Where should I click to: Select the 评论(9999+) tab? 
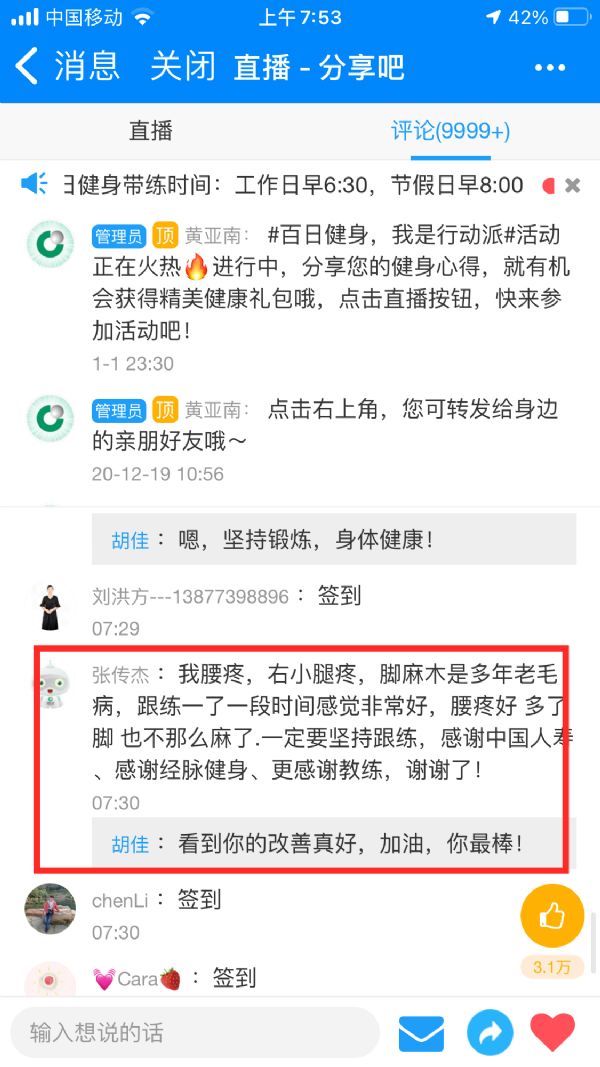450,131
